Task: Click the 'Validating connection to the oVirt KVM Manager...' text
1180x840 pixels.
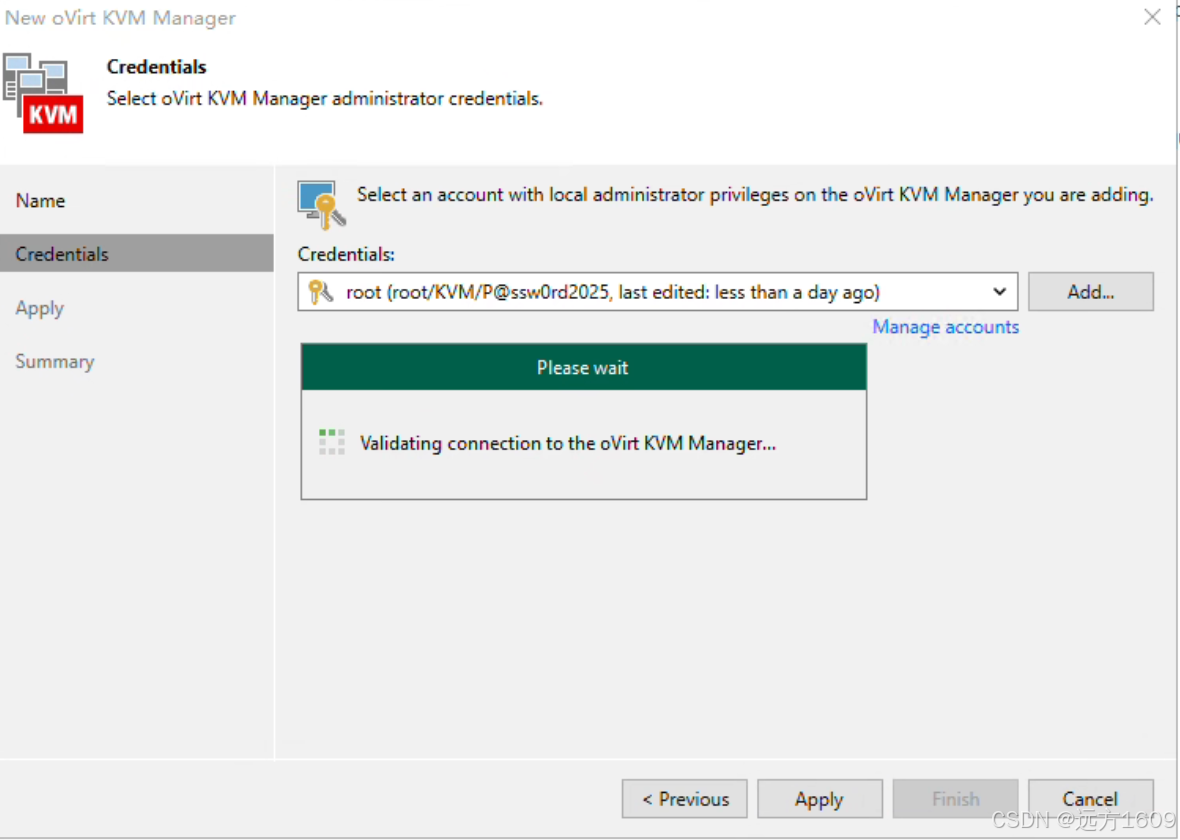Action: pyautogui.click(x=567, y=443)
